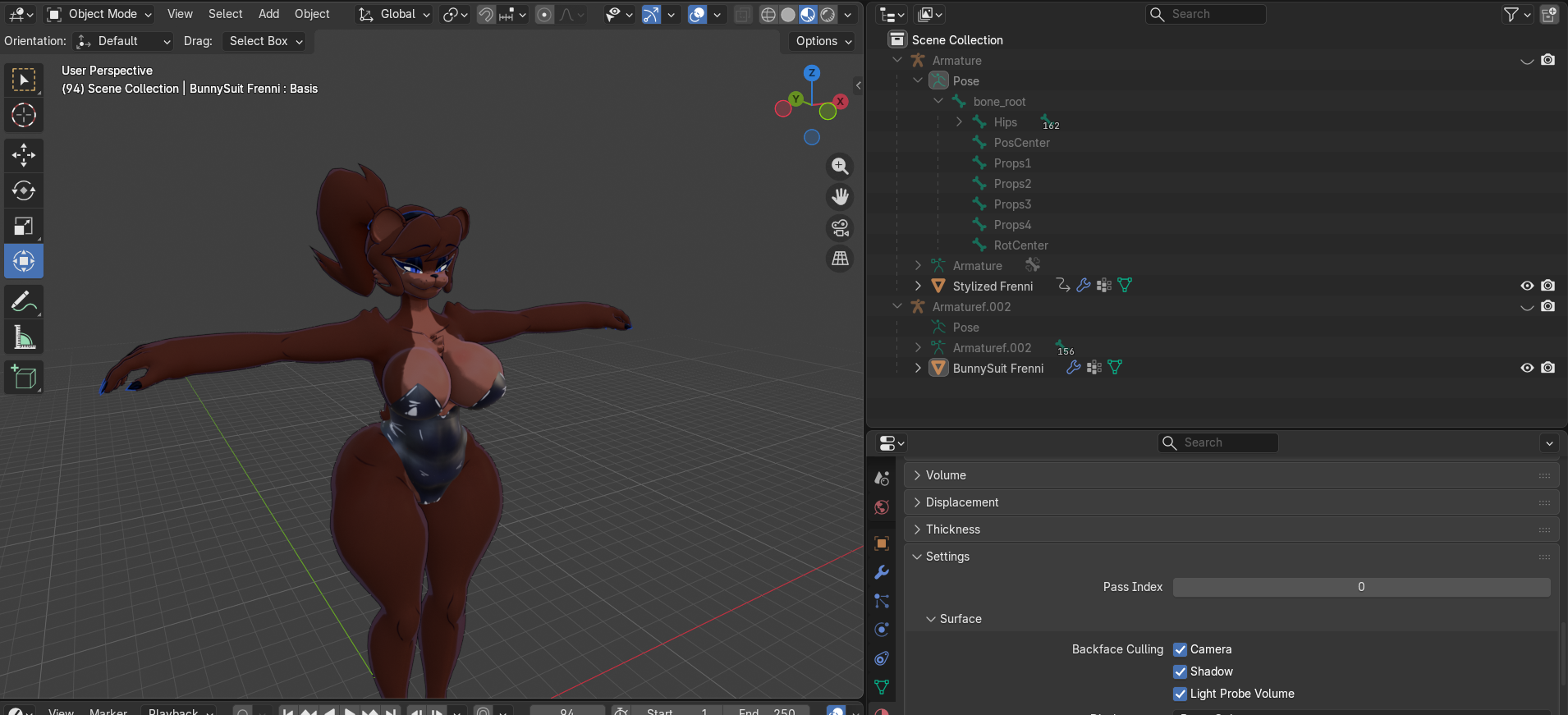Click the outliner filter funnel icon

tap(1511, 14)
